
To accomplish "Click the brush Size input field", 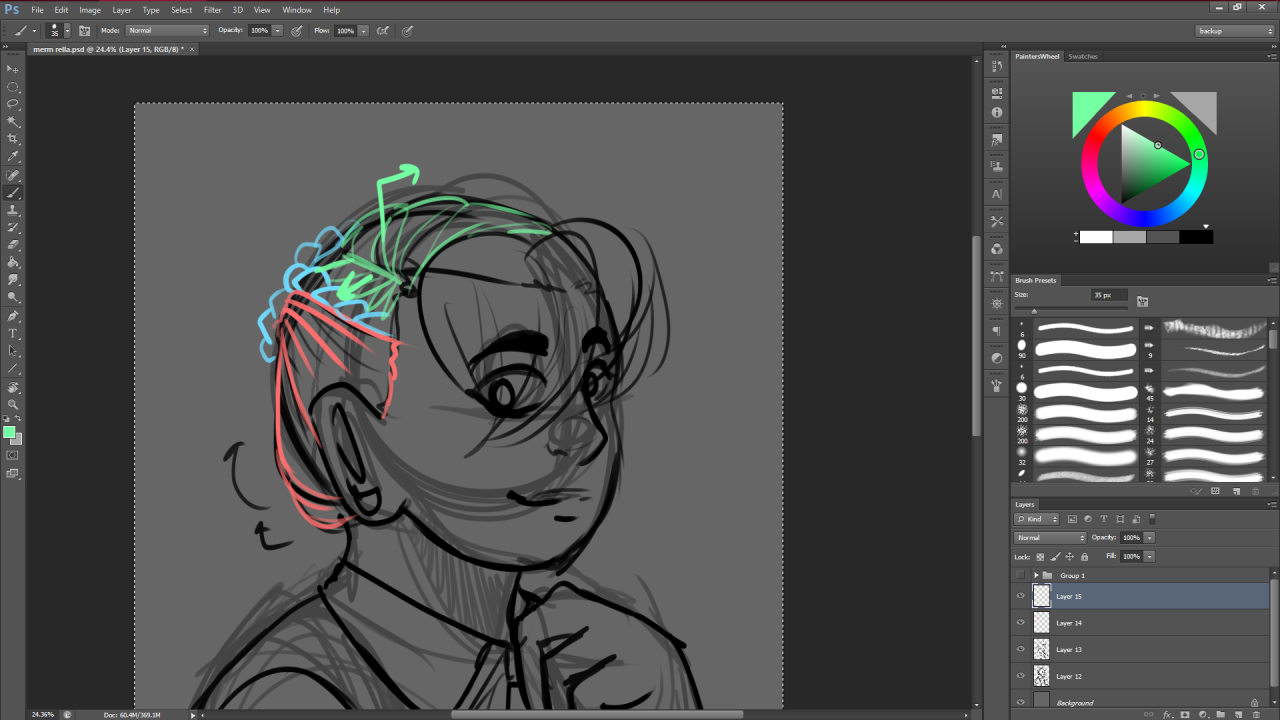I will [1109, 295].
